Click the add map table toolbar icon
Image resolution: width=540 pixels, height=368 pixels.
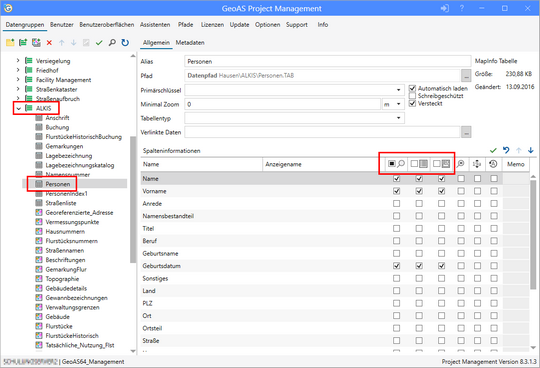pyautogui.click(x=36, y=43)
